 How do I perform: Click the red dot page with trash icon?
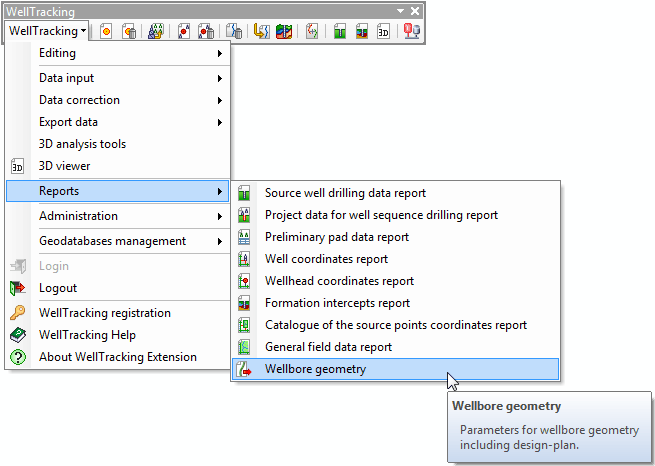206,31
